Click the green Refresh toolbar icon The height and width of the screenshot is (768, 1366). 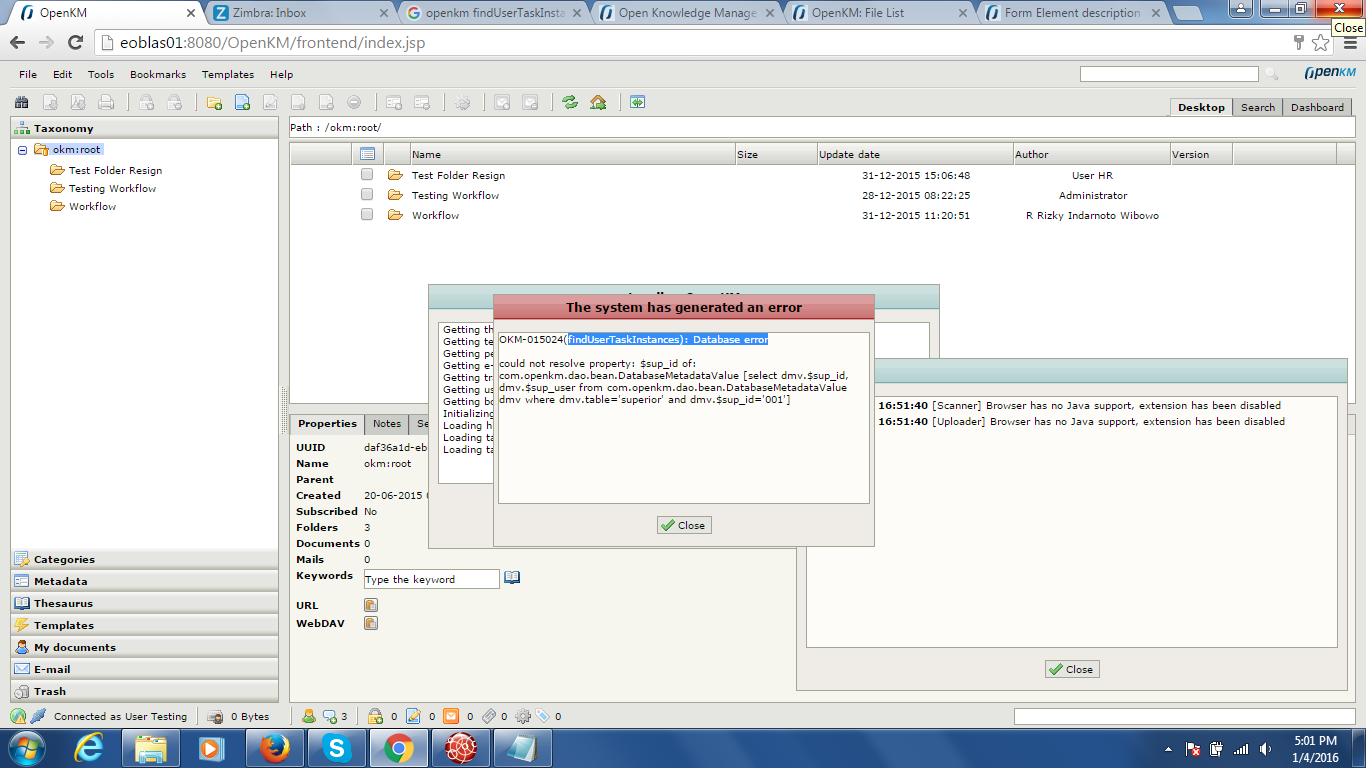point(570,102)
